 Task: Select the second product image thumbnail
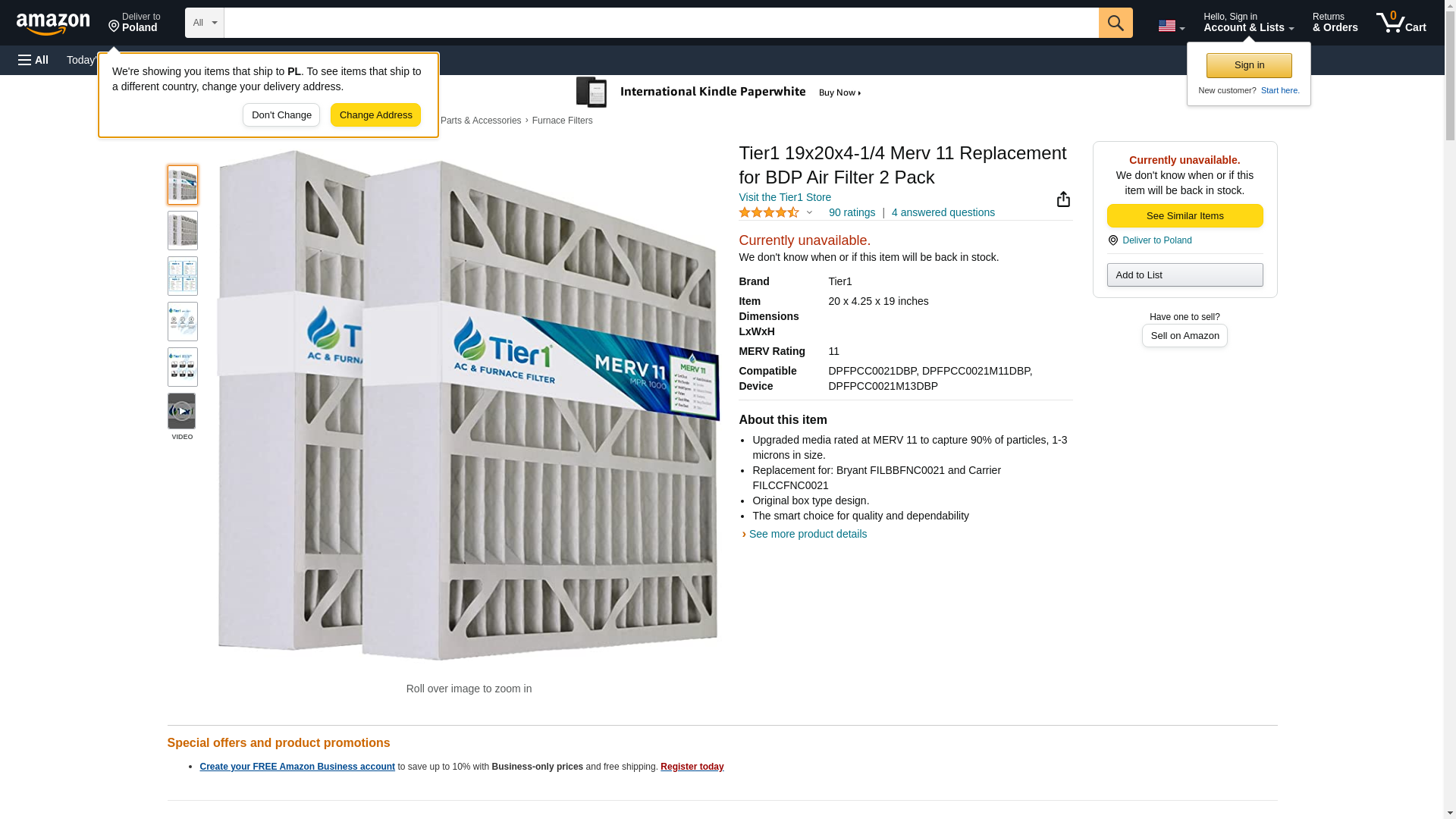pos(183,231)
